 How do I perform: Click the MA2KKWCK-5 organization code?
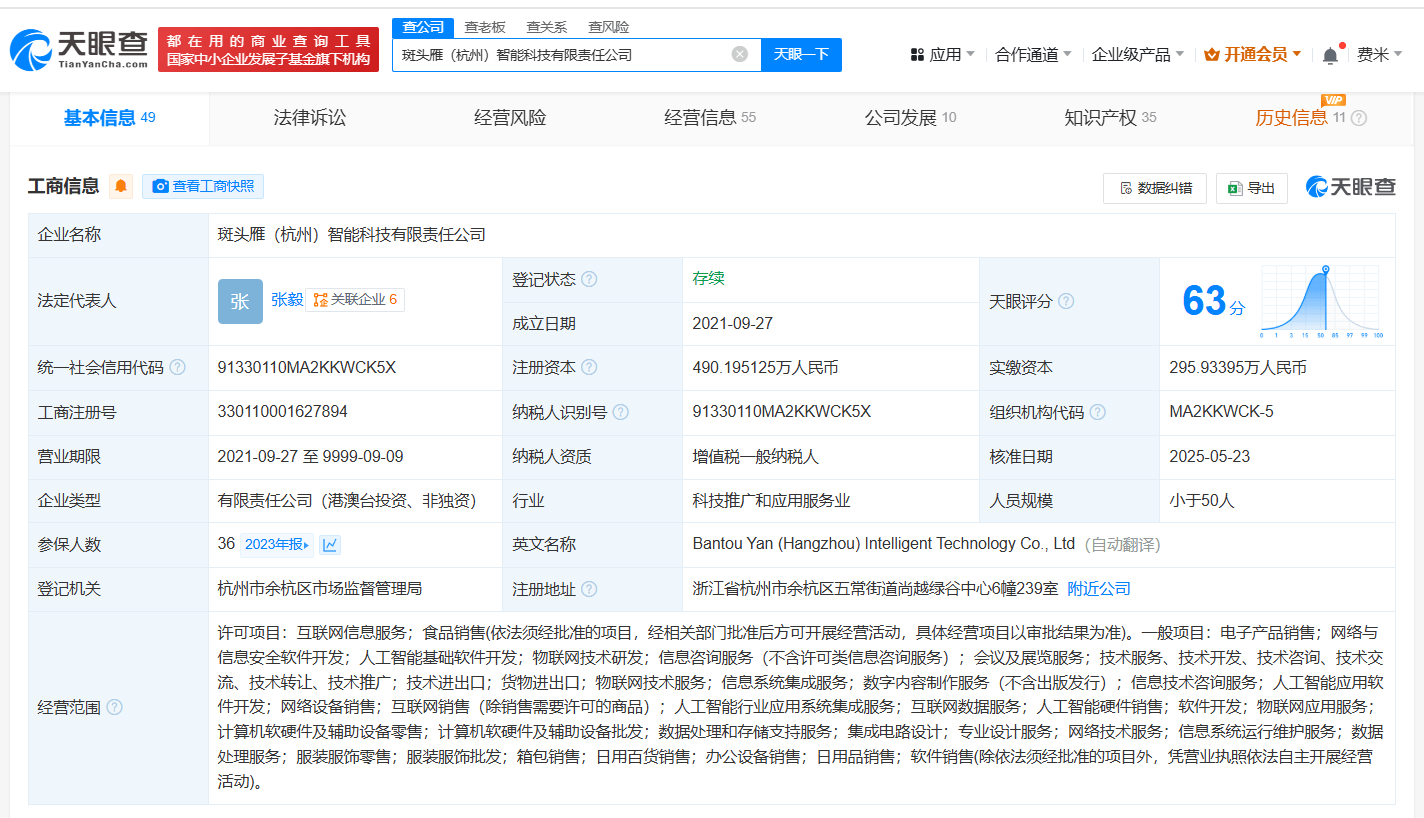pyautogui.click(x=1221, y=411)
